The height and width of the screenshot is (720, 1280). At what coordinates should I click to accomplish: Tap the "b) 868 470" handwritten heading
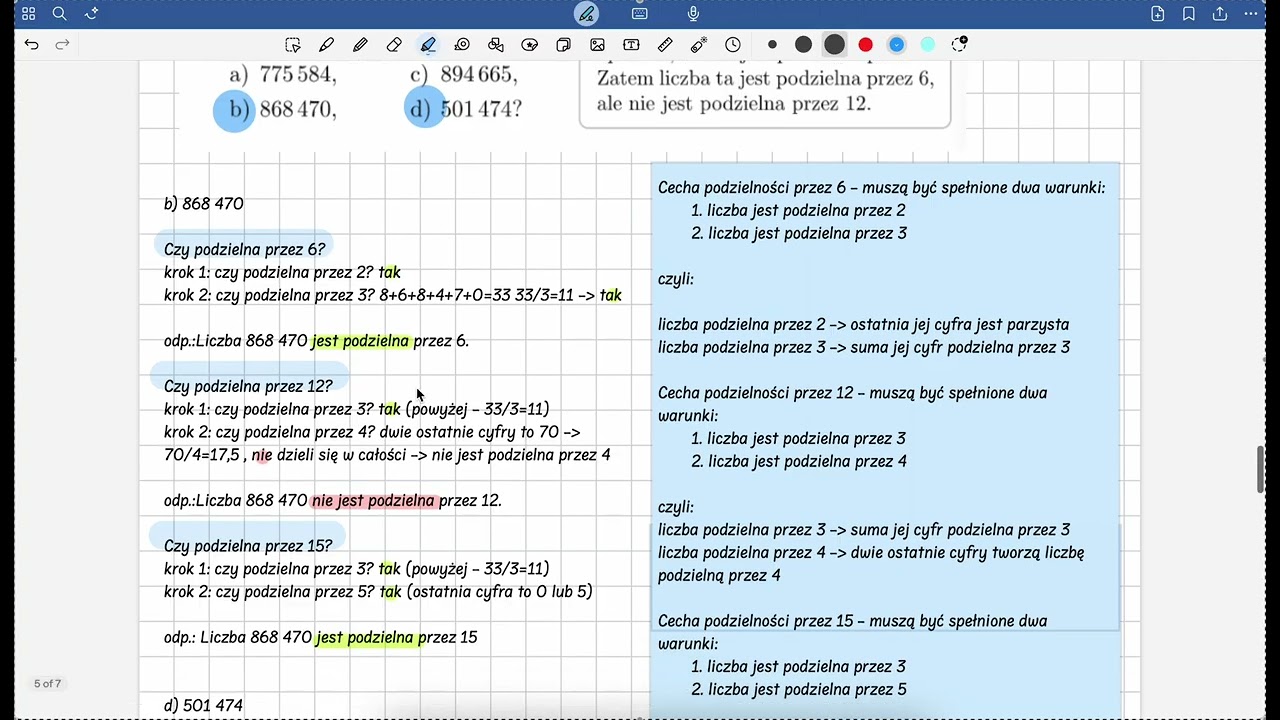pyautogui.click(x=204, y=204)
